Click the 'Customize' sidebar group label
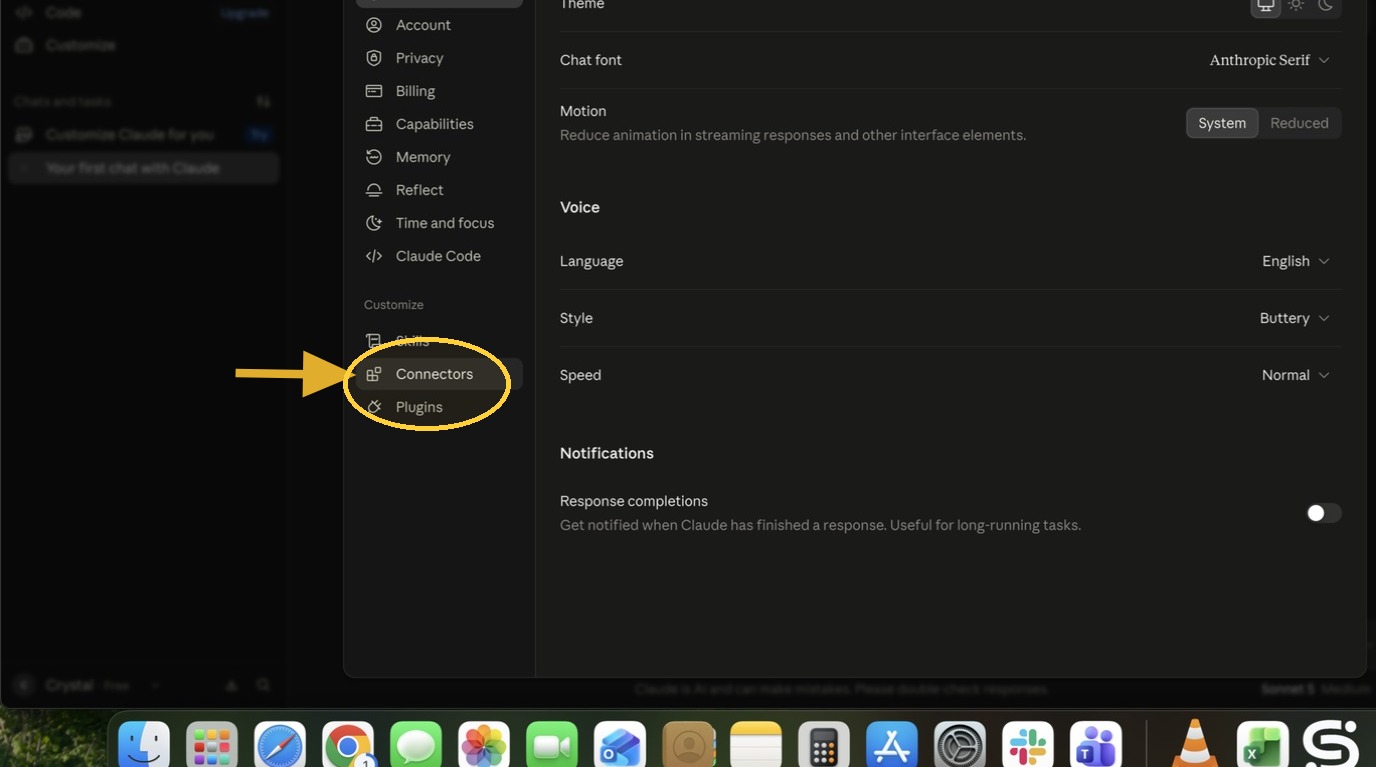 pos(394,305)
